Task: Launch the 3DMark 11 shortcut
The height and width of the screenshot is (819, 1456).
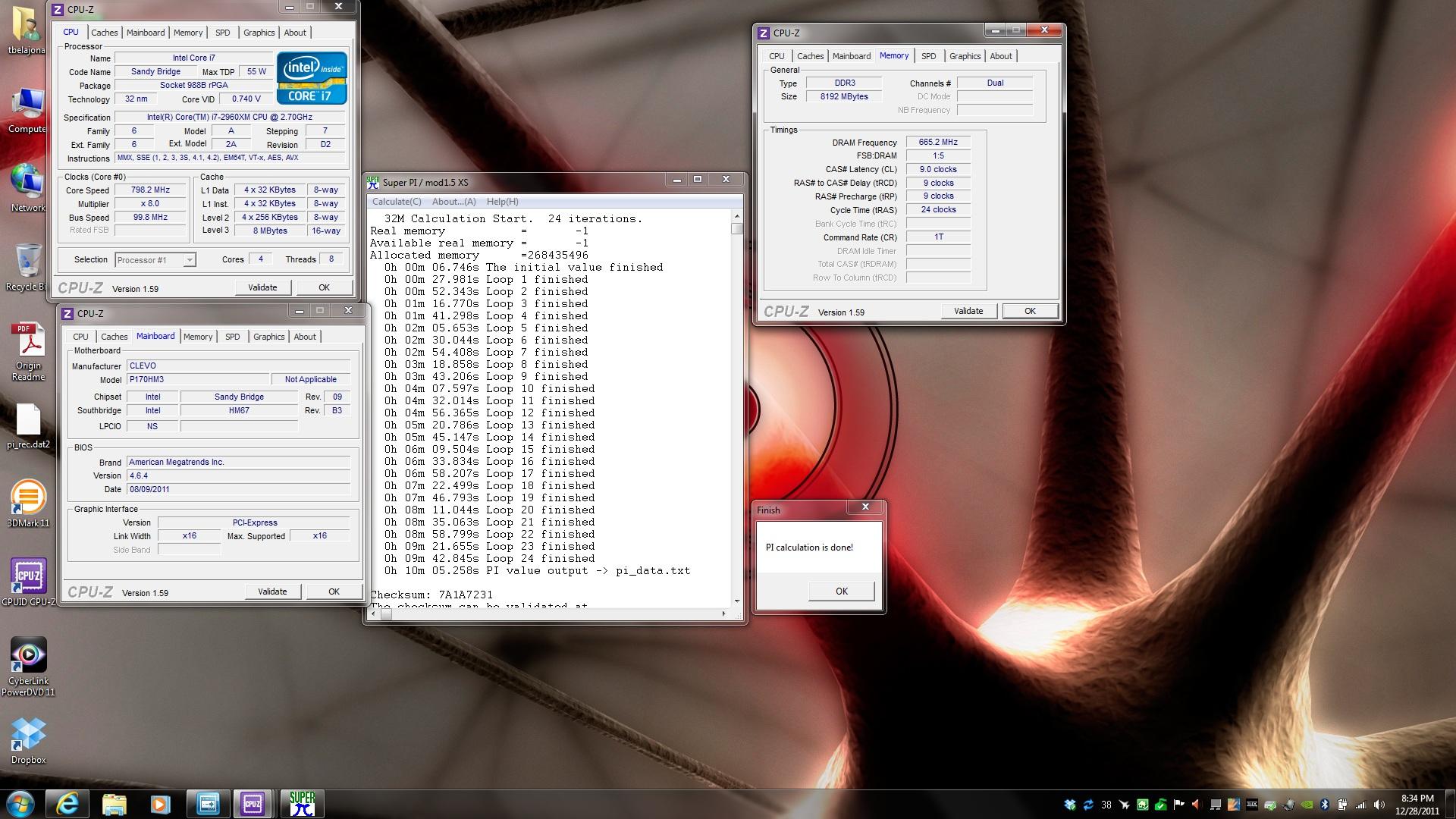Action: tap(28, 503)
